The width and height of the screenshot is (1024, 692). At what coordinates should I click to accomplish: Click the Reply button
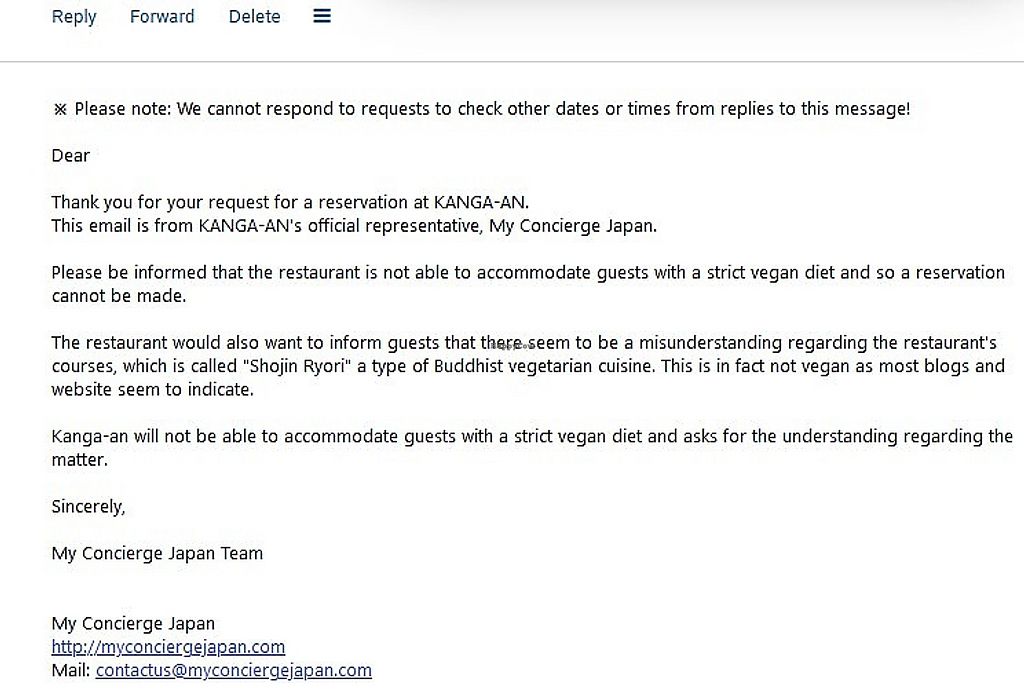point(74,17)
